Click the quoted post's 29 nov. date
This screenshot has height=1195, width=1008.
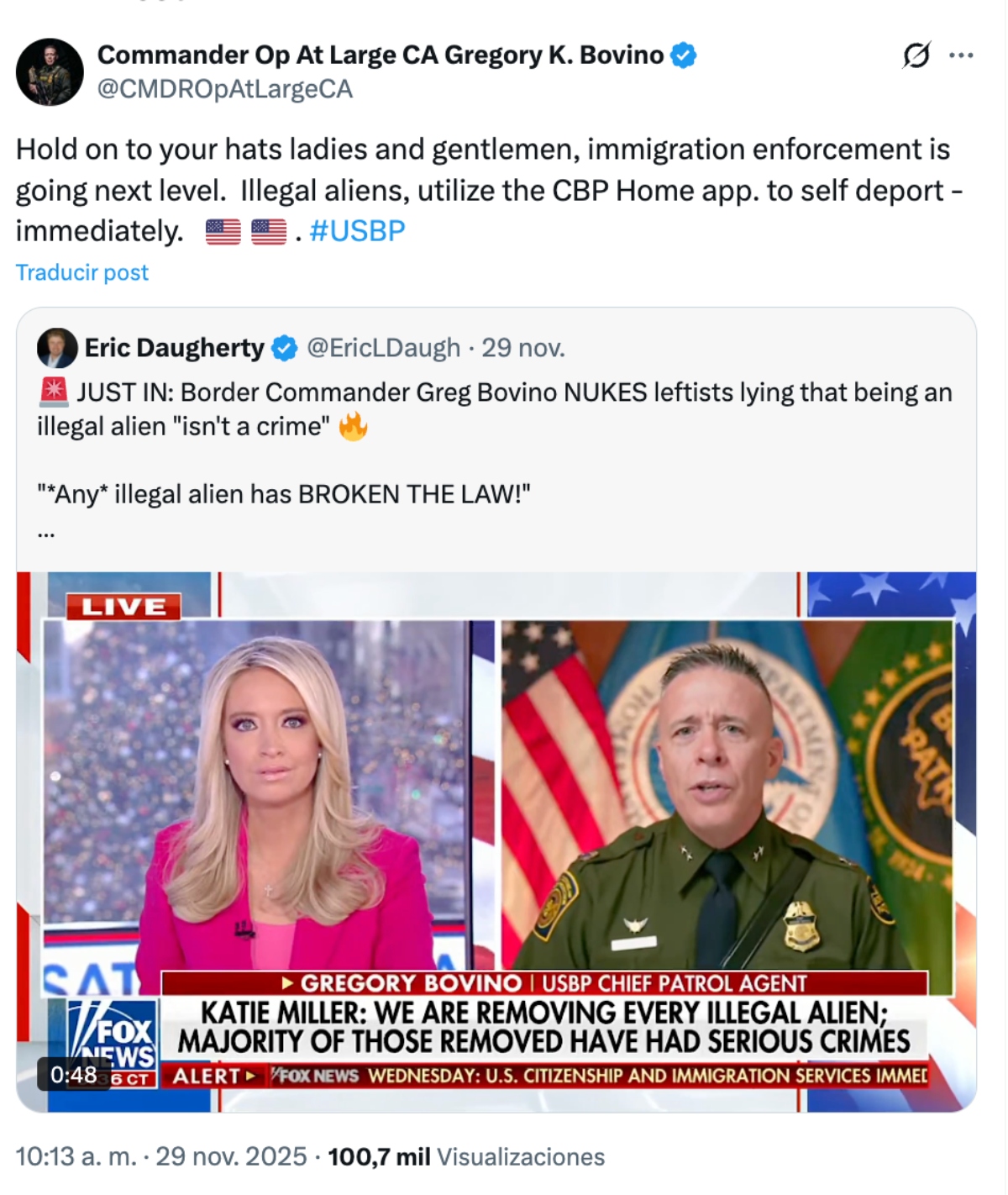tap(523, 348)
